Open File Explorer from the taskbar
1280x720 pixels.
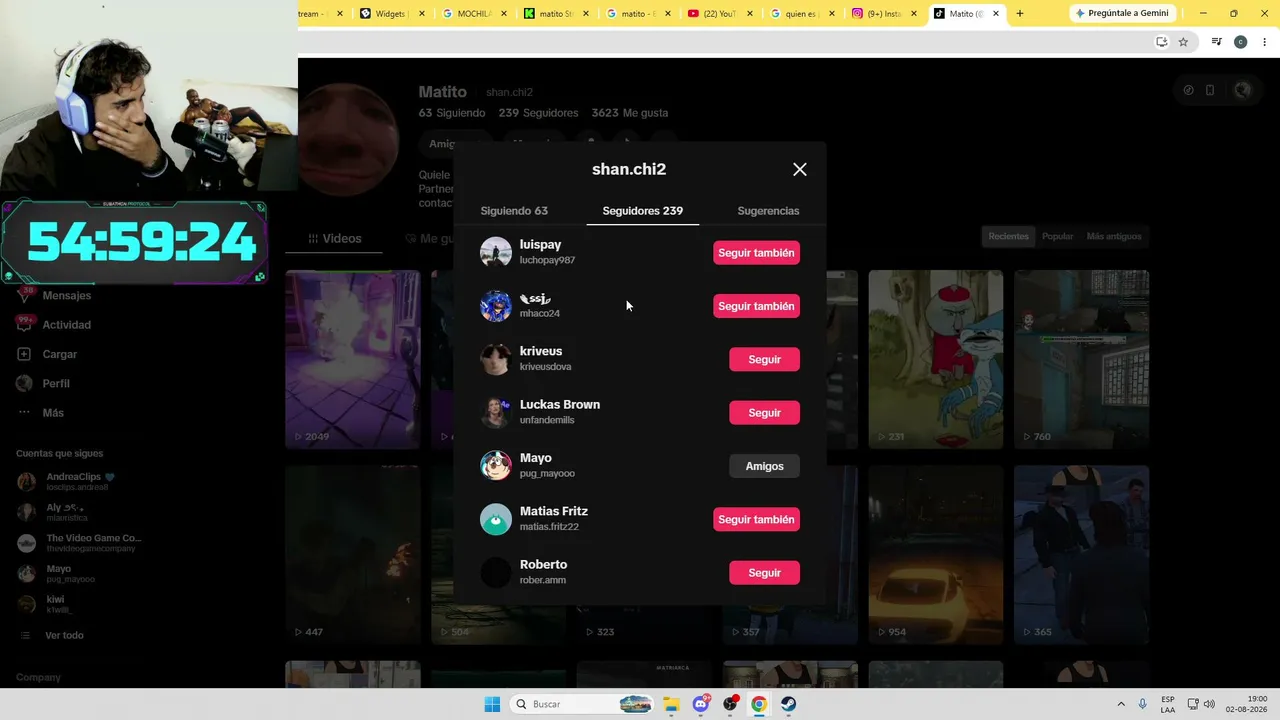coord(671,705)
